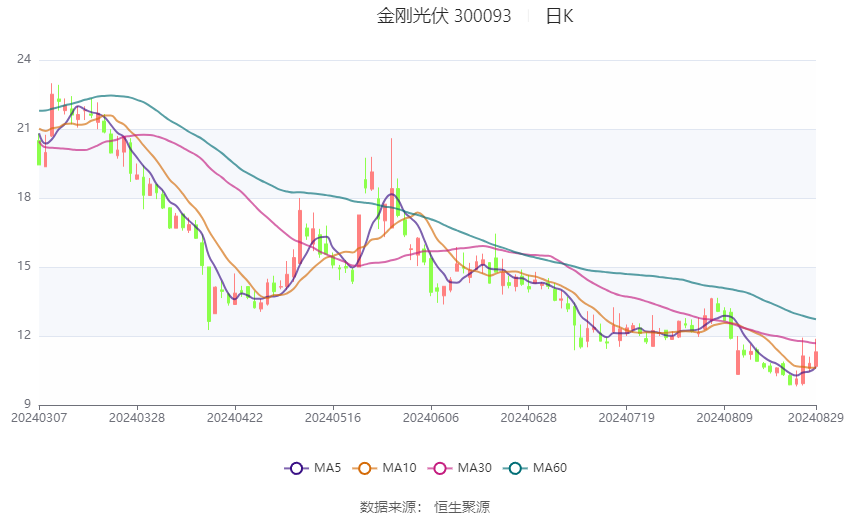Screen dimensions: 850x517
Task: Click the 20240606 date axis label
Action: tap(431, 418)
